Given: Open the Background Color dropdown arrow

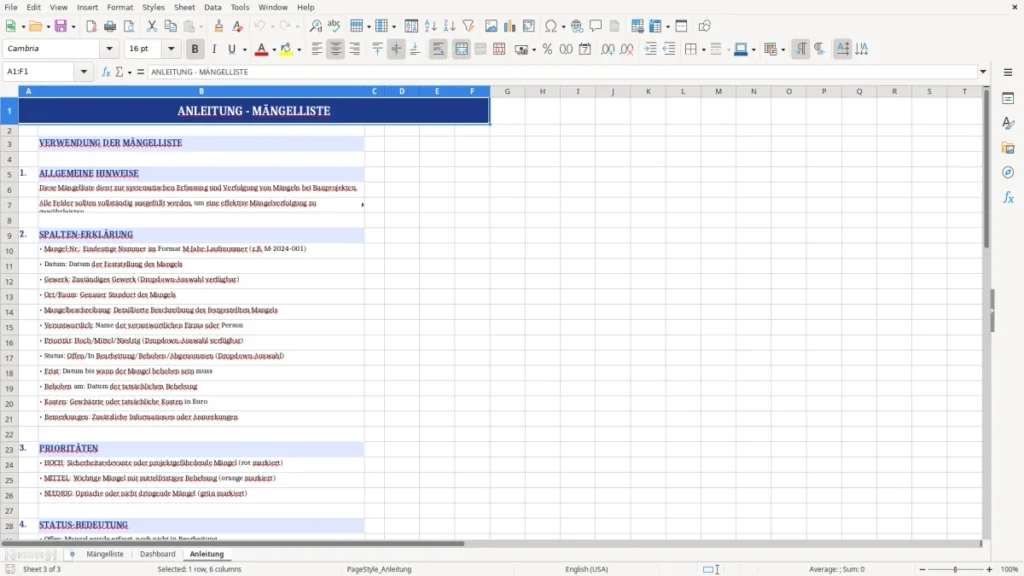Looking at the screenshot, I should pos(299,50).
